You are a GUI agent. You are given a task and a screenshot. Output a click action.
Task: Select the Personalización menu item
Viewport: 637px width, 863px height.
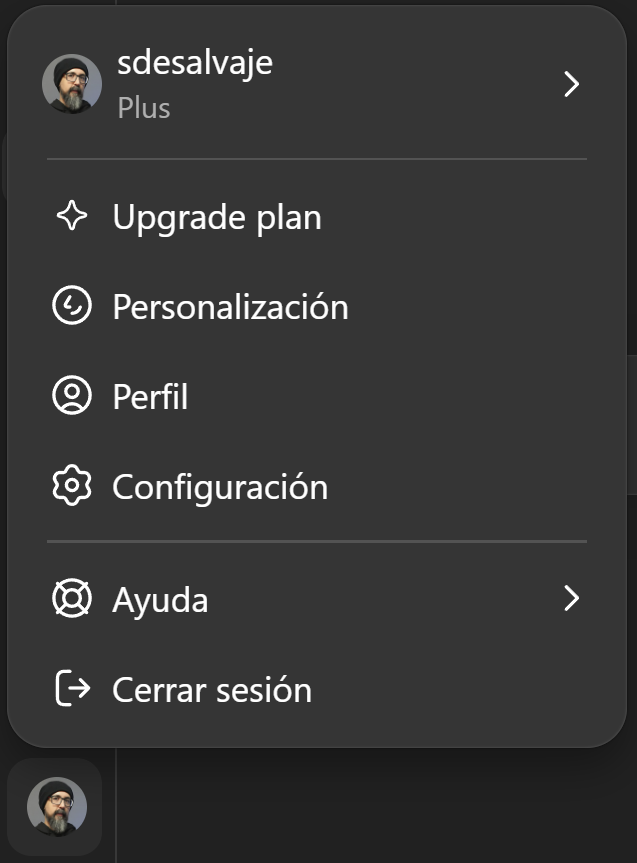point(317,306)
